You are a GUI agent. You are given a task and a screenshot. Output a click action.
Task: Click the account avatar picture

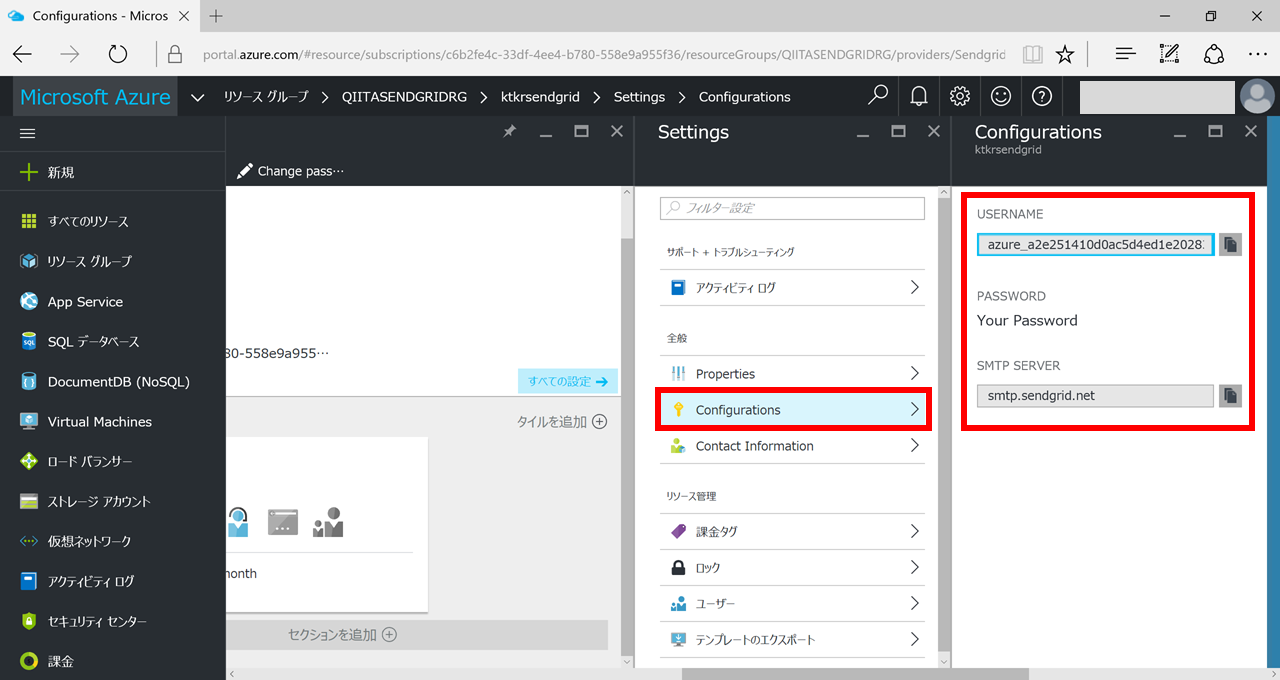tap(1257, 96)
